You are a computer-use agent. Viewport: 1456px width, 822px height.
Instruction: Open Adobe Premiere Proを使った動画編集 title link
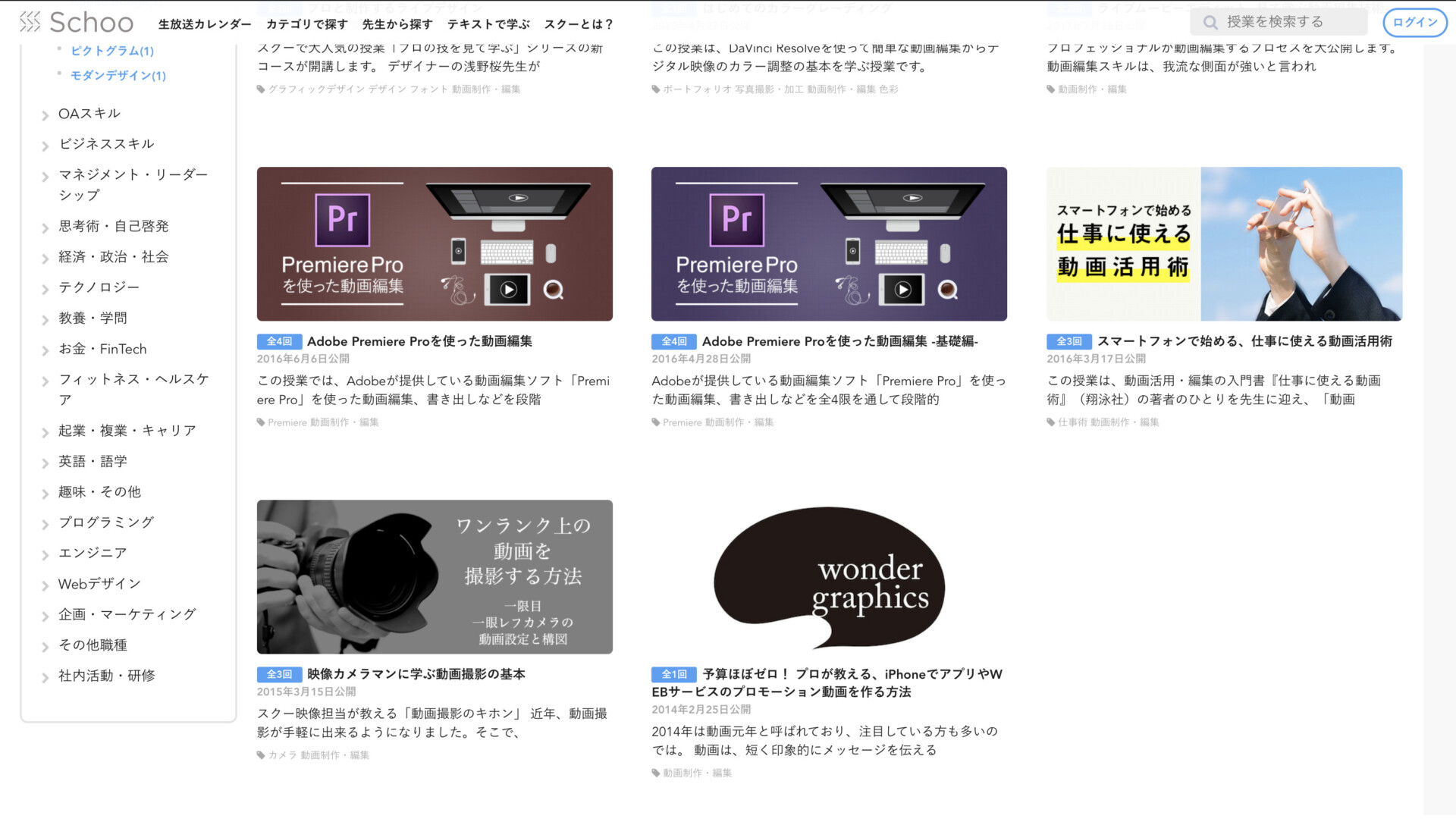coord(419,342)
